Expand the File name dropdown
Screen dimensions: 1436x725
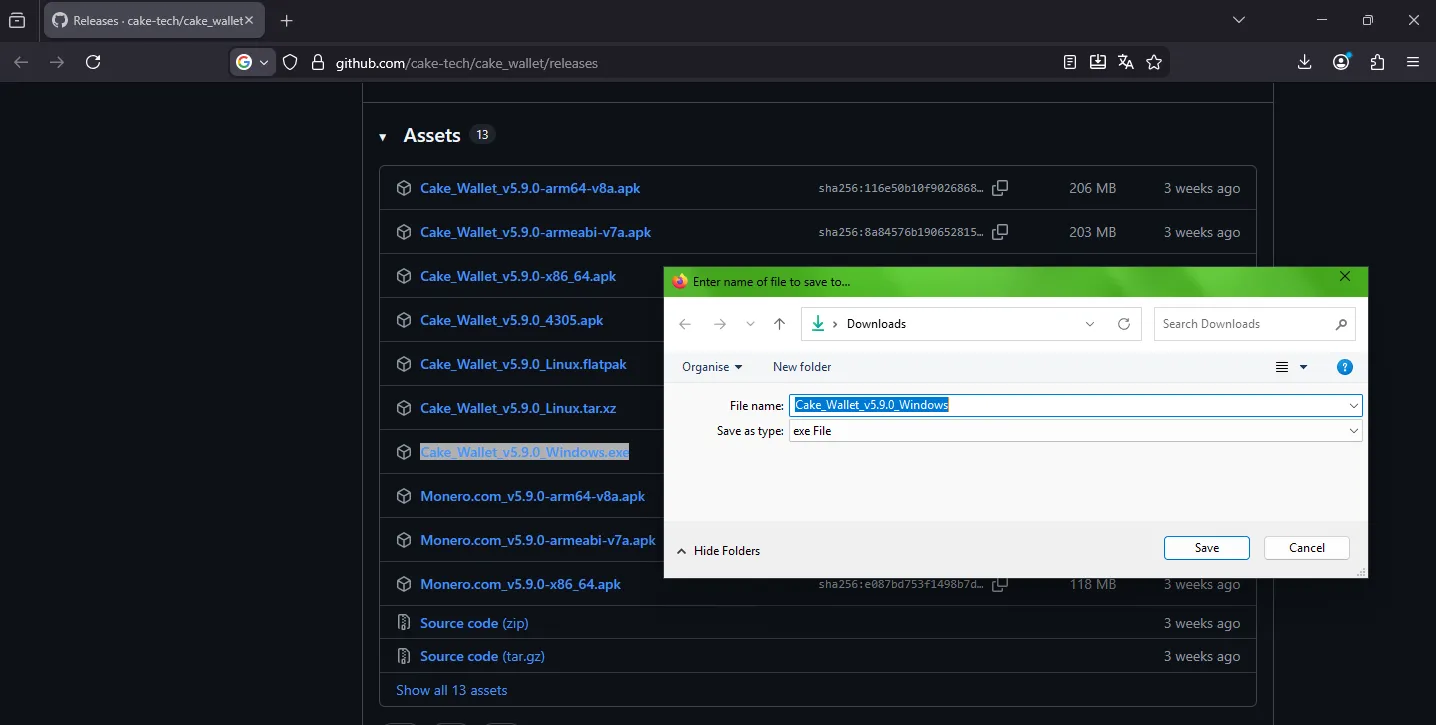pos(1354,405)
